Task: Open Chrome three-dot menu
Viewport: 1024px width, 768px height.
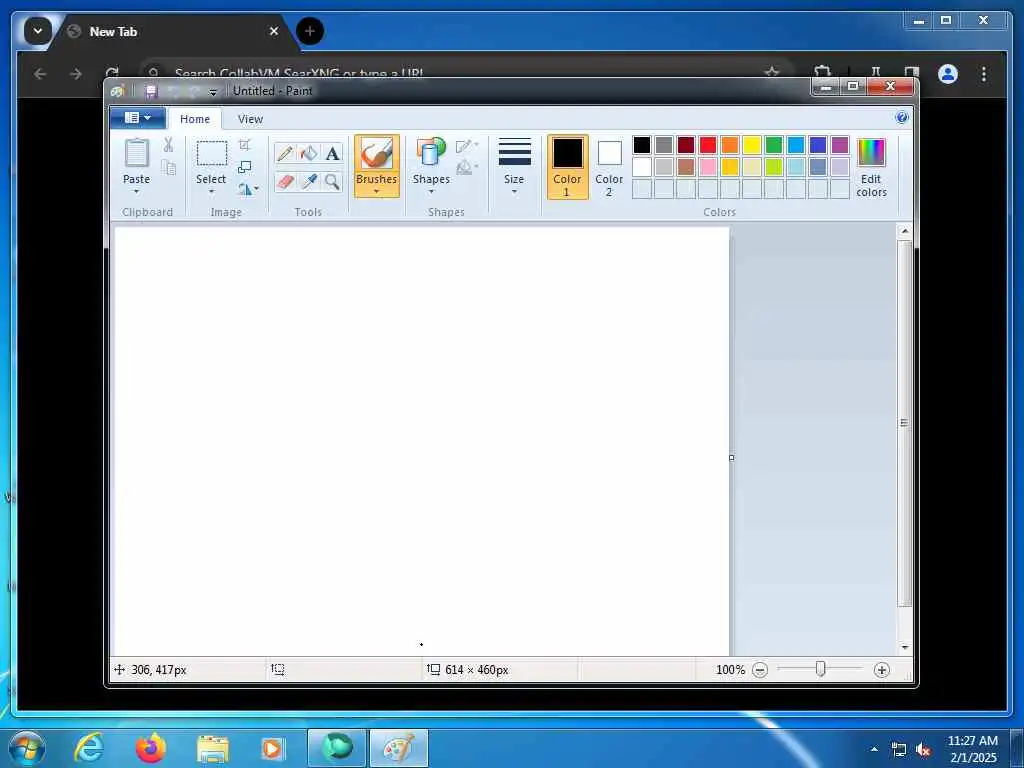Action: point(984,74)
